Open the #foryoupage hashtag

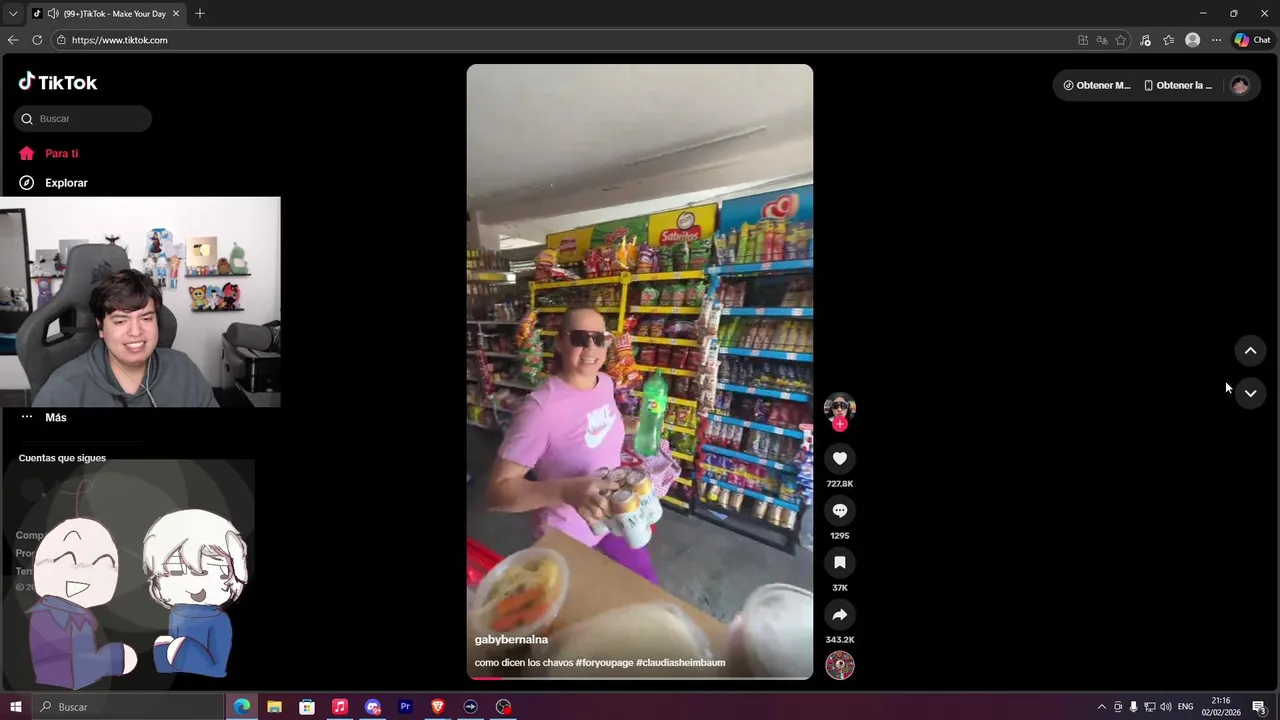click(604, 663)
